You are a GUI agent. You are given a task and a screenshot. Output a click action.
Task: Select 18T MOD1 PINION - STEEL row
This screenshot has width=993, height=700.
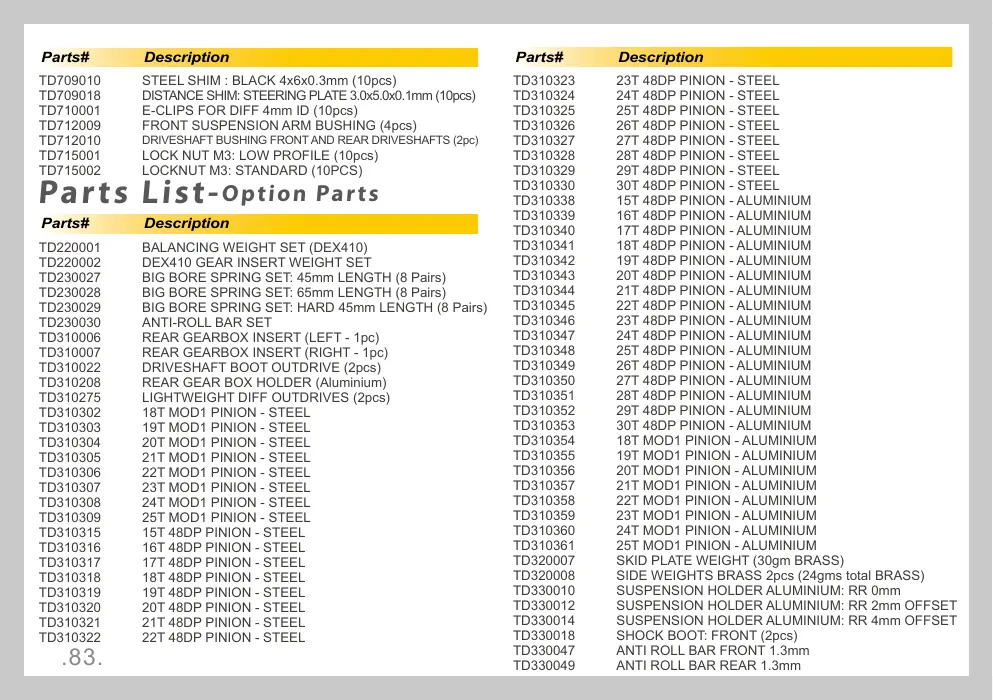pos(174,412)
